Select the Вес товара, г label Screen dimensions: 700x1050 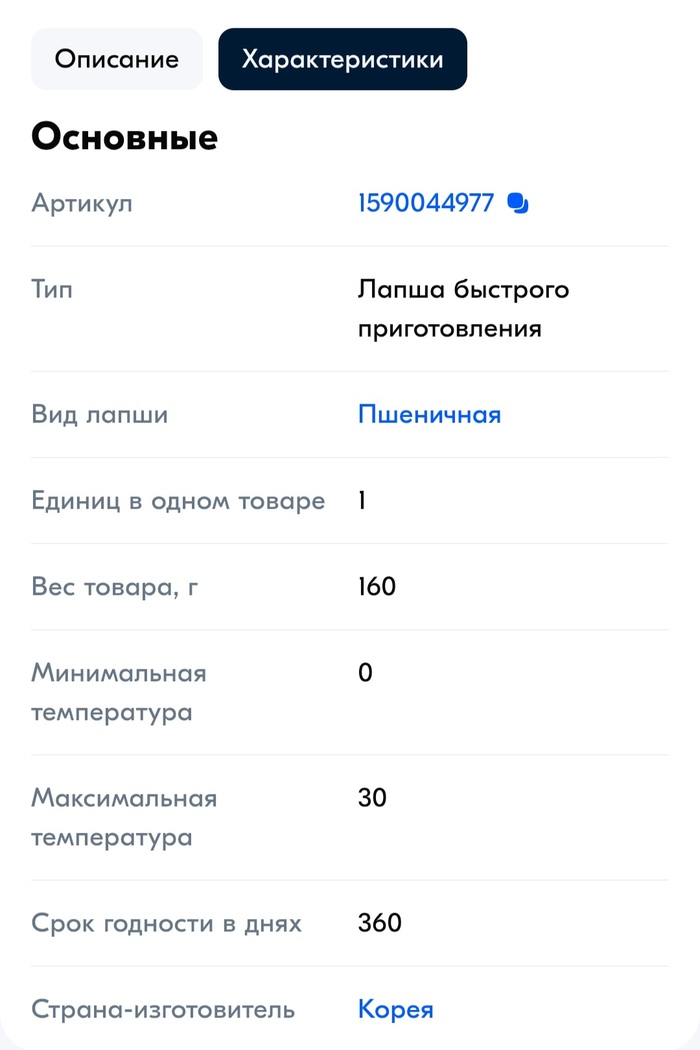pos(114,586)
